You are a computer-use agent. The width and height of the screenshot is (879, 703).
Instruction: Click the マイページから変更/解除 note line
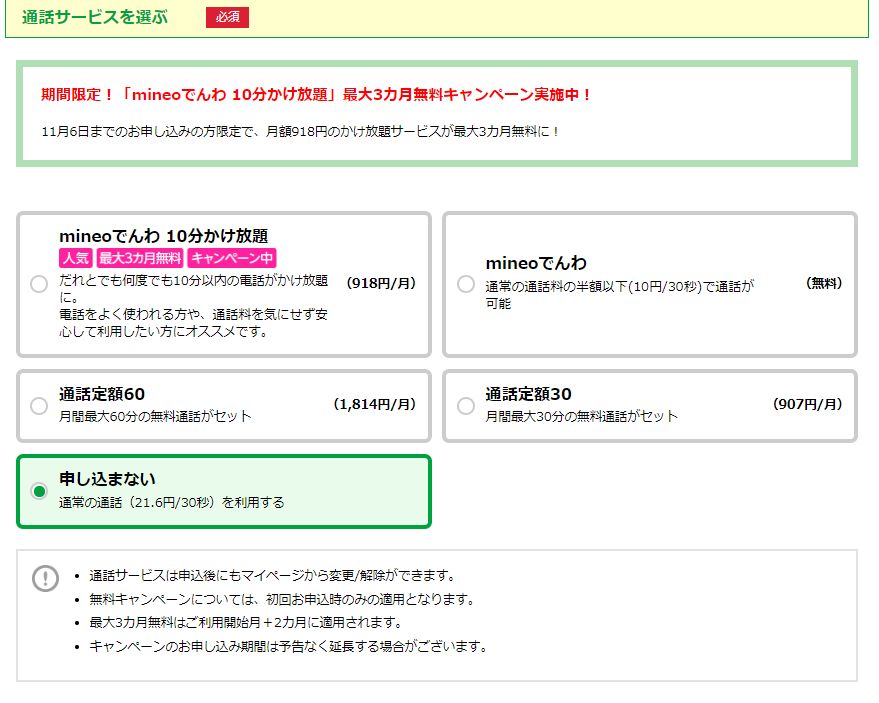coord(274,576)
